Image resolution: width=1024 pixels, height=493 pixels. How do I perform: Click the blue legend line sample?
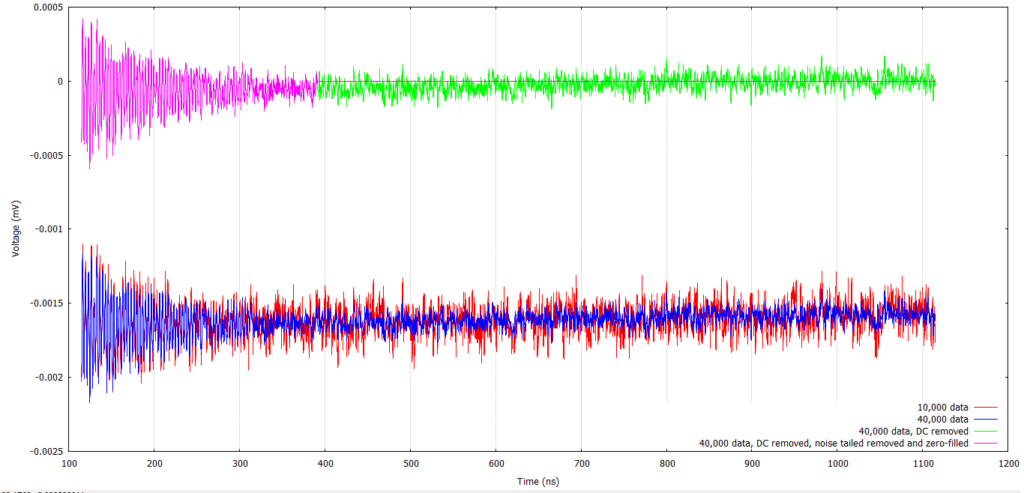[986, 419]
